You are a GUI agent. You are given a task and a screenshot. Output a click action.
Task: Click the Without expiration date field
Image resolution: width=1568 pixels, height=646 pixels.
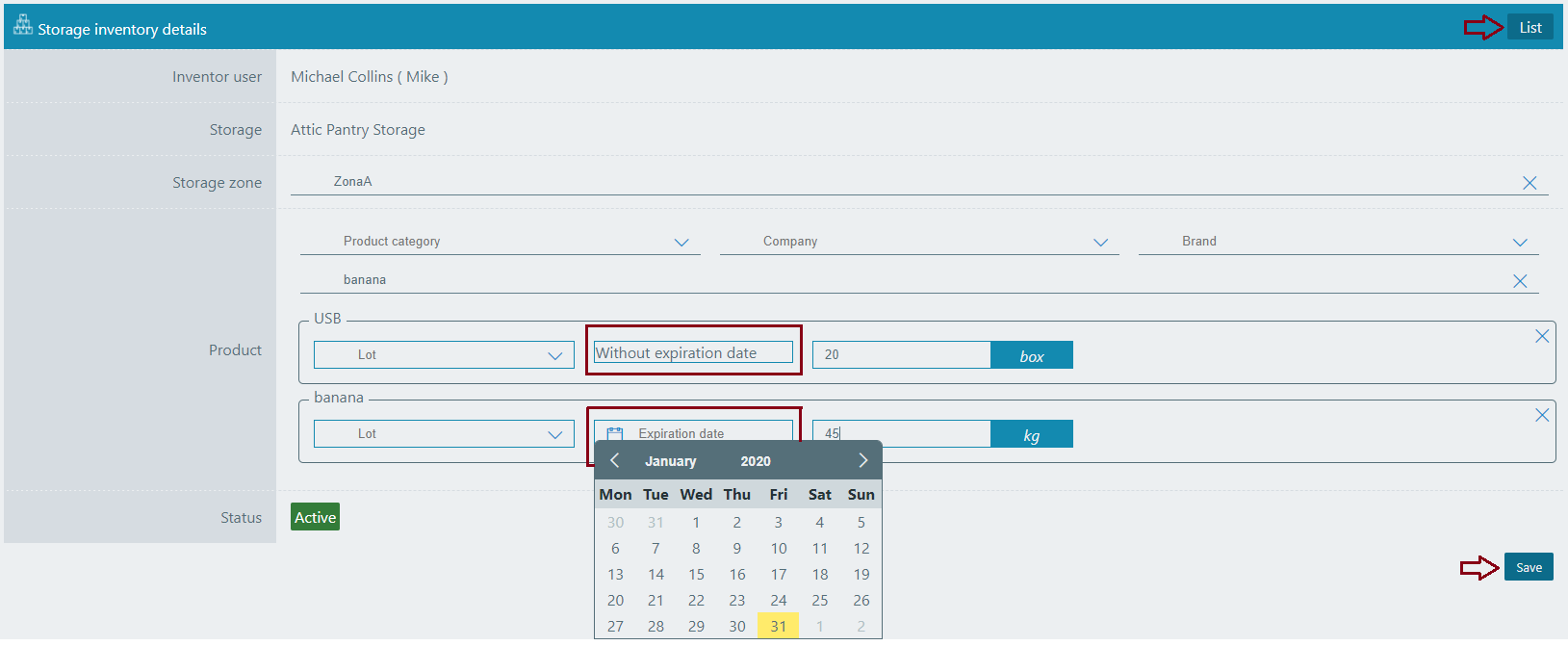tap(693, 352)
